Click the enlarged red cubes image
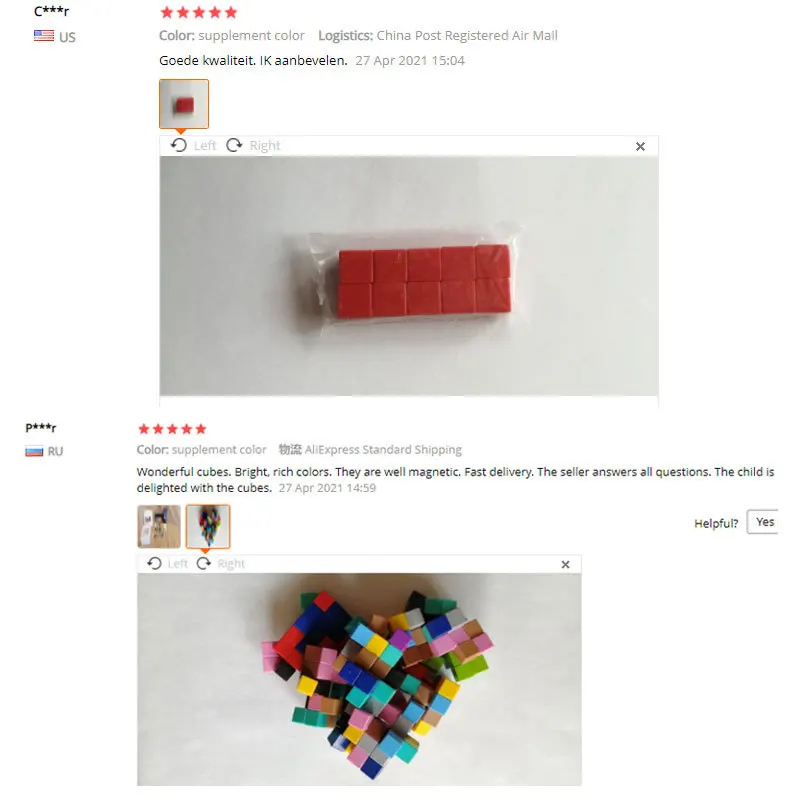Image resolution: width=800 pixels, height=801 pixels. click(x=409, y=276)
